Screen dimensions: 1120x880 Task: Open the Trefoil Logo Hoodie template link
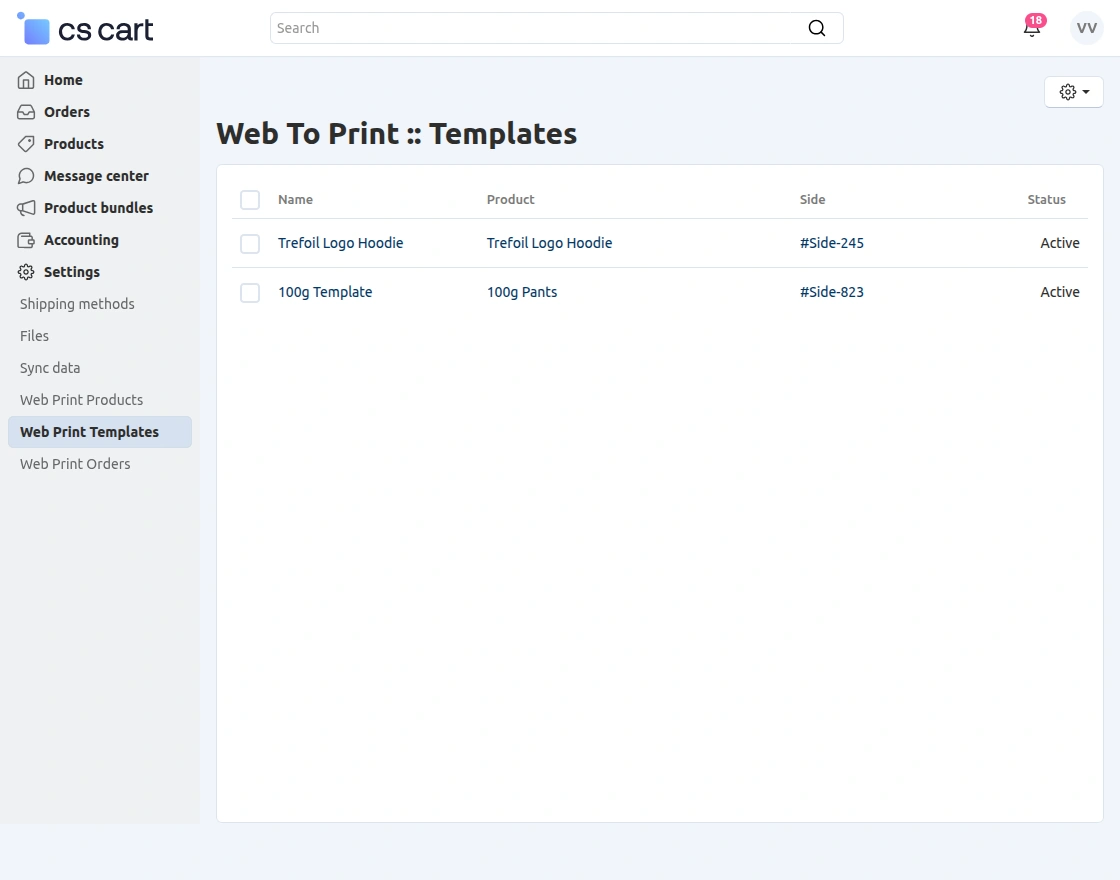340,243
